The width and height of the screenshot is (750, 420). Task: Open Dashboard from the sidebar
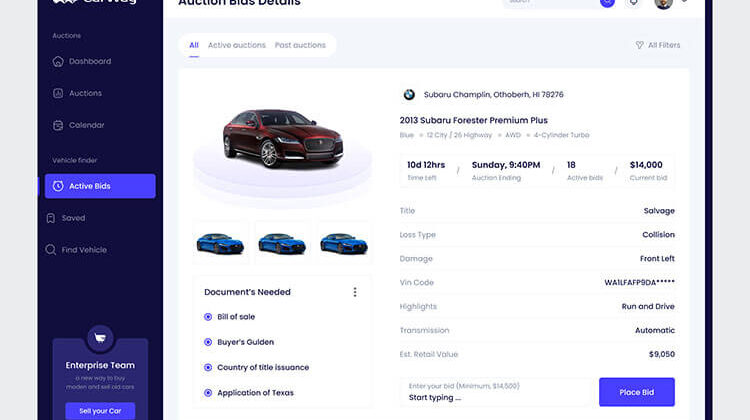[x=89, y=62]
